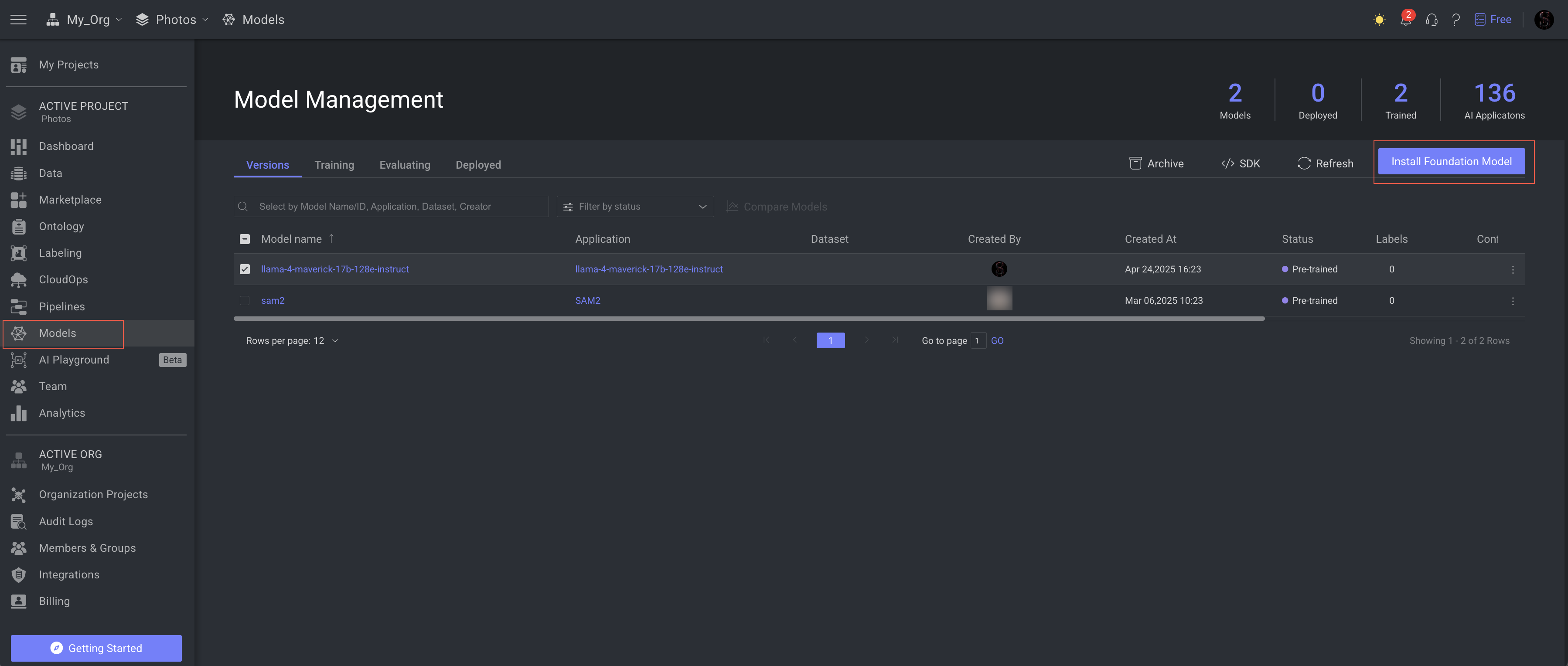Click the GO page link

997,340
